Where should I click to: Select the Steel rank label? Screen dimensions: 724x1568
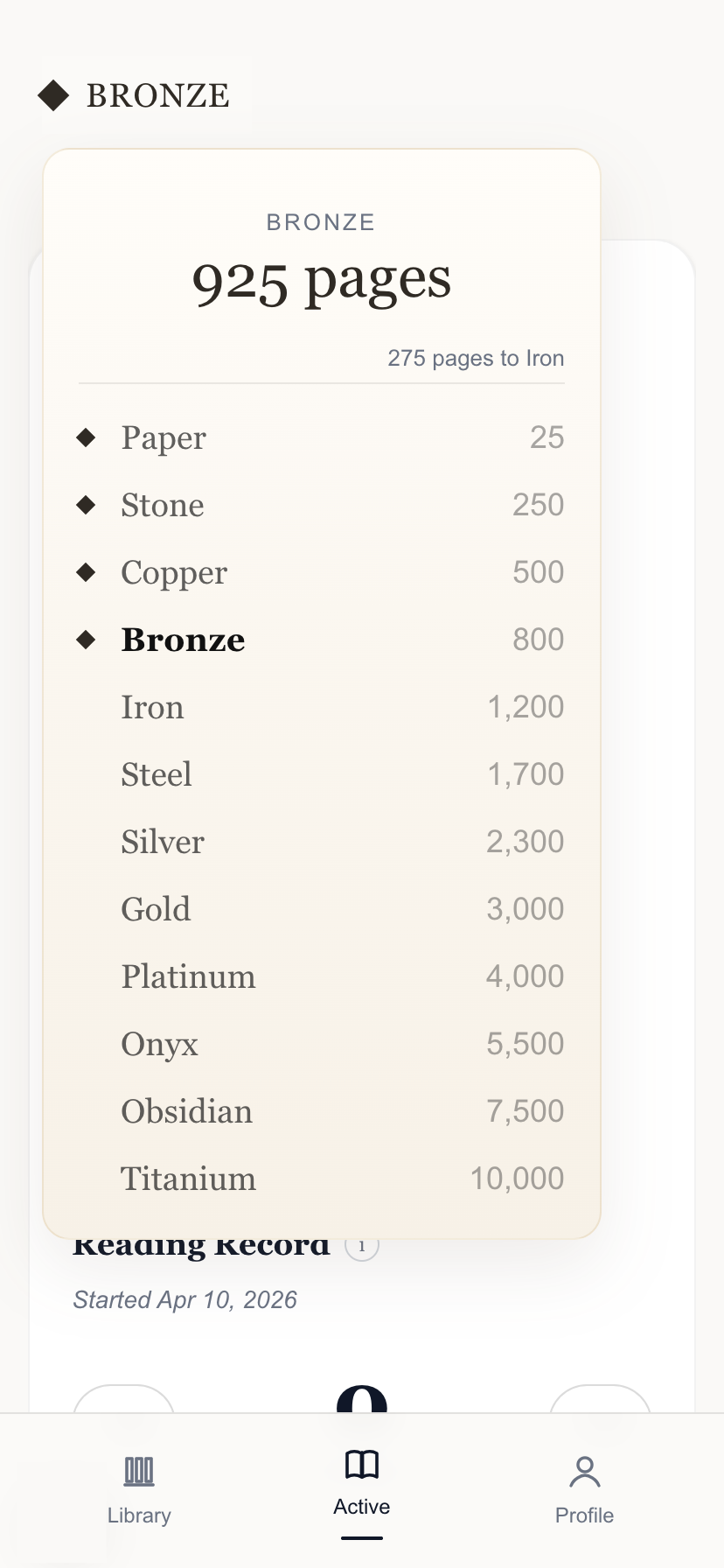coord(157,774)
